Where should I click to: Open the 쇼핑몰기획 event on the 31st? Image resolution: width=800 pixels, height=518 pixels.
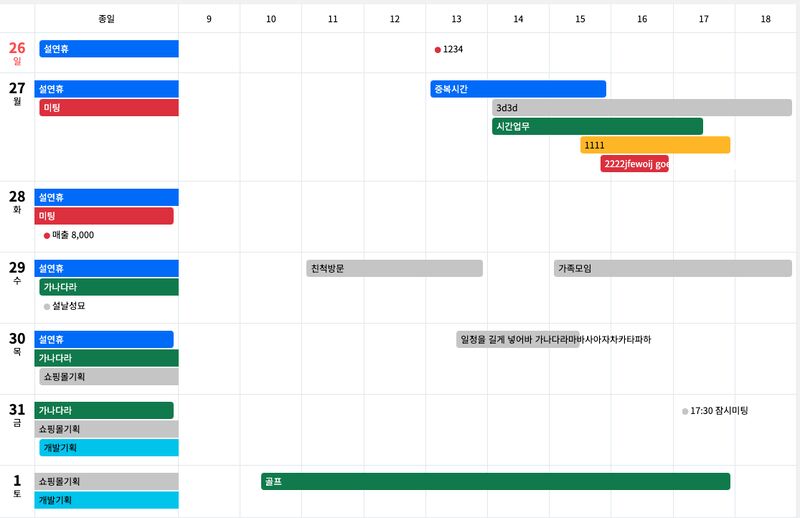click(107, 429)
